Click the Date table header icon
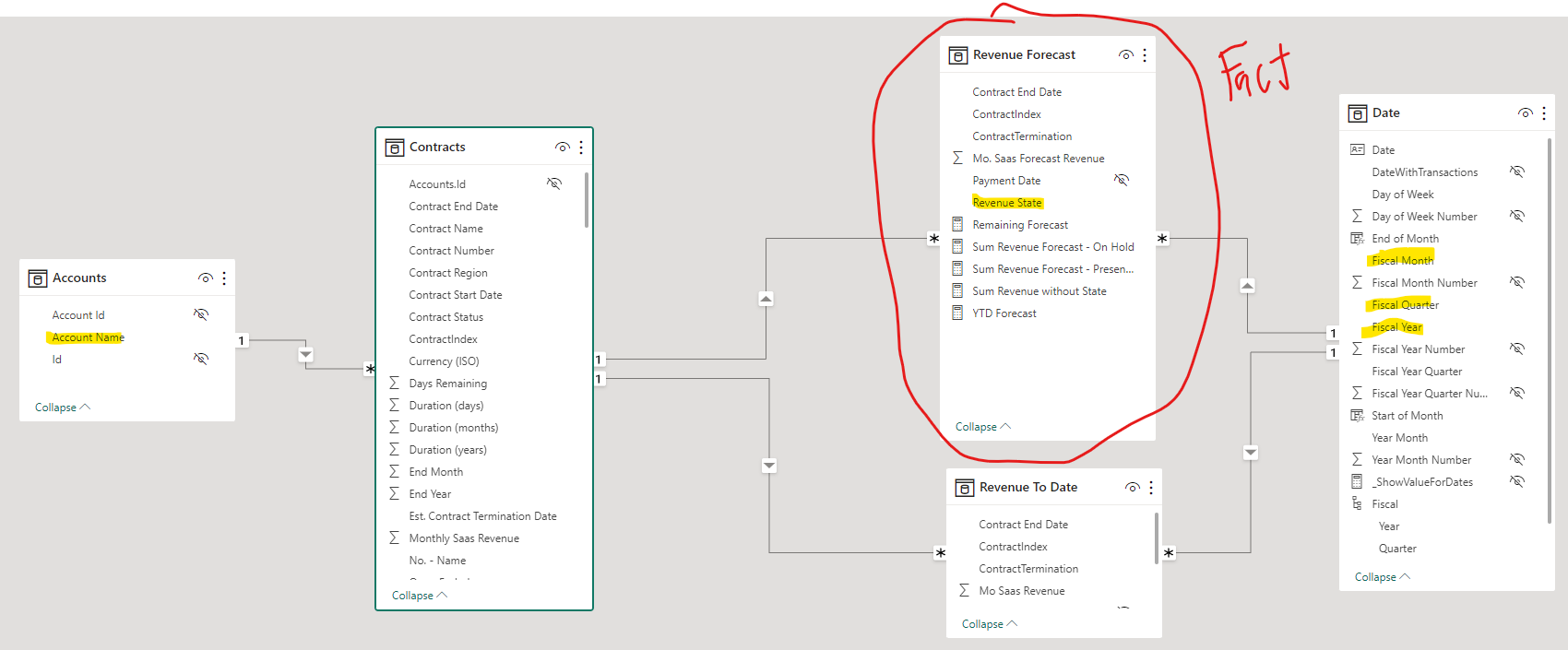 [1358, 113]
